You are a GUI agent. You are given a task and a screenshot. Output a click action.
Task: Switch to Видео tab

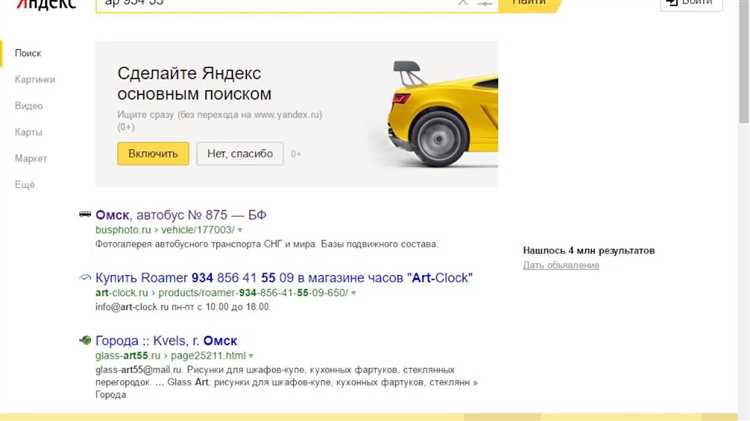coord(29,106)
